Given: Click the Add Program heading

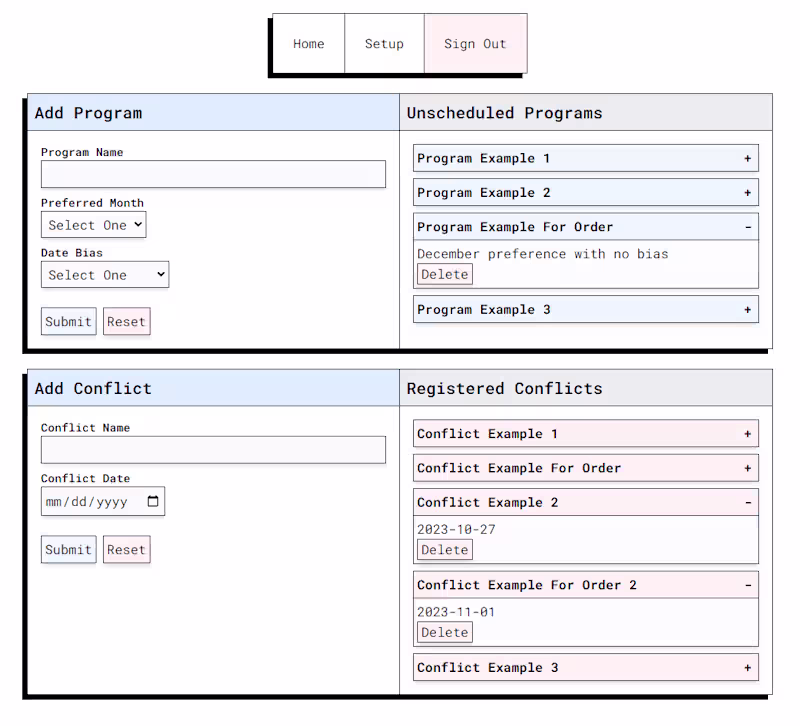Looking at the screenshot, I should [88, 113].
